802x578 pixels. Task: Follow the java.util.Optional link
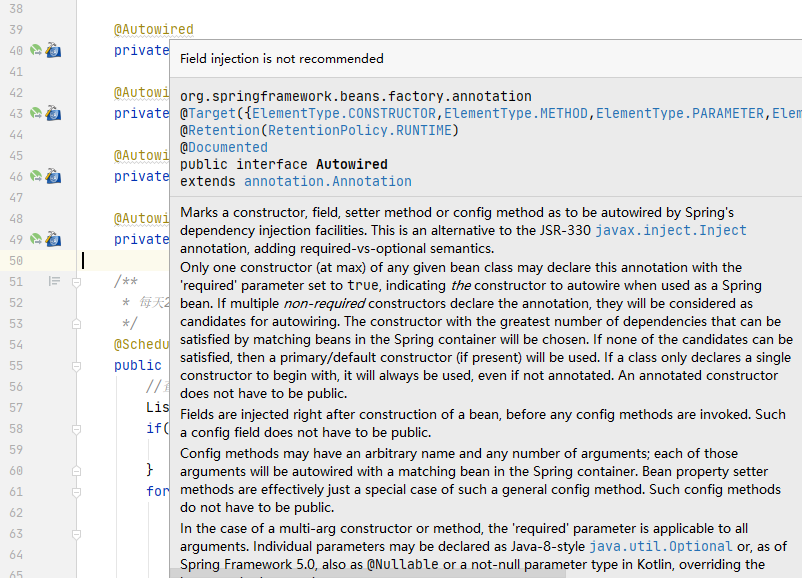click(661, 547)
